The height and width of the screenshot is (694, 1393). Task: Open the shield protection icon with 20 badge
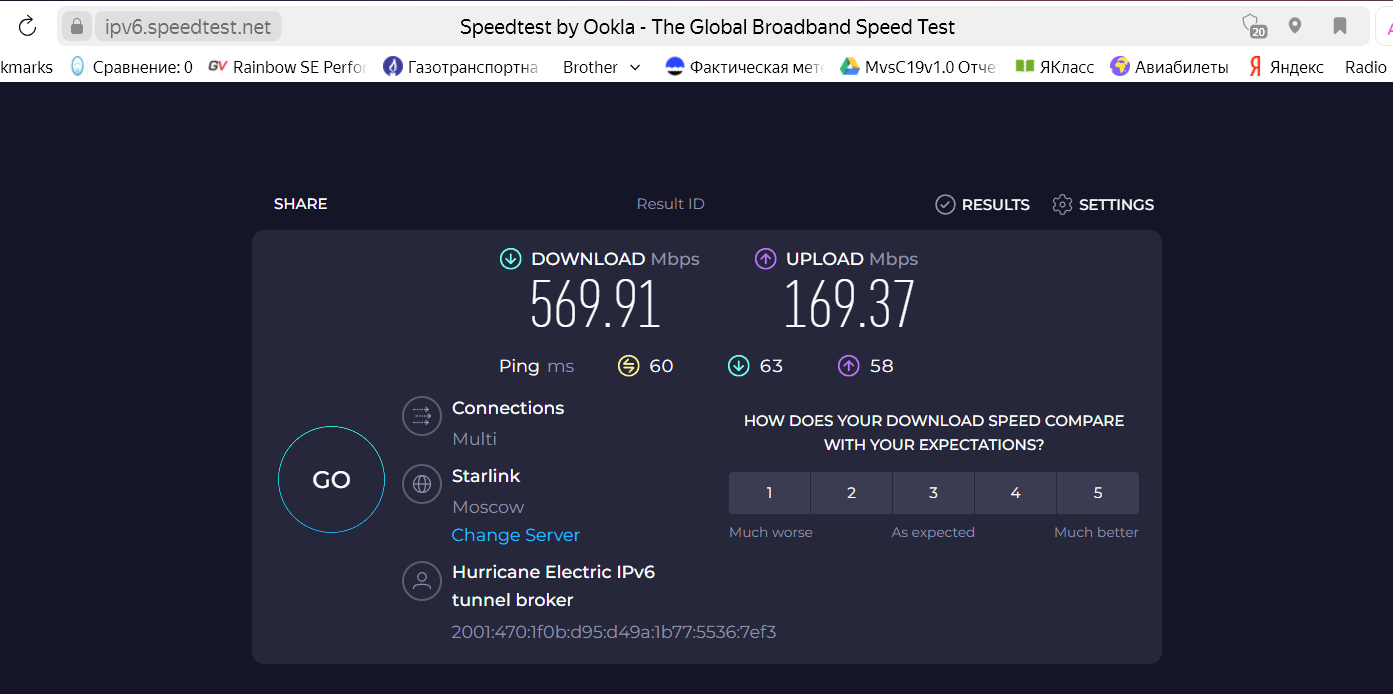[1253, 27]
